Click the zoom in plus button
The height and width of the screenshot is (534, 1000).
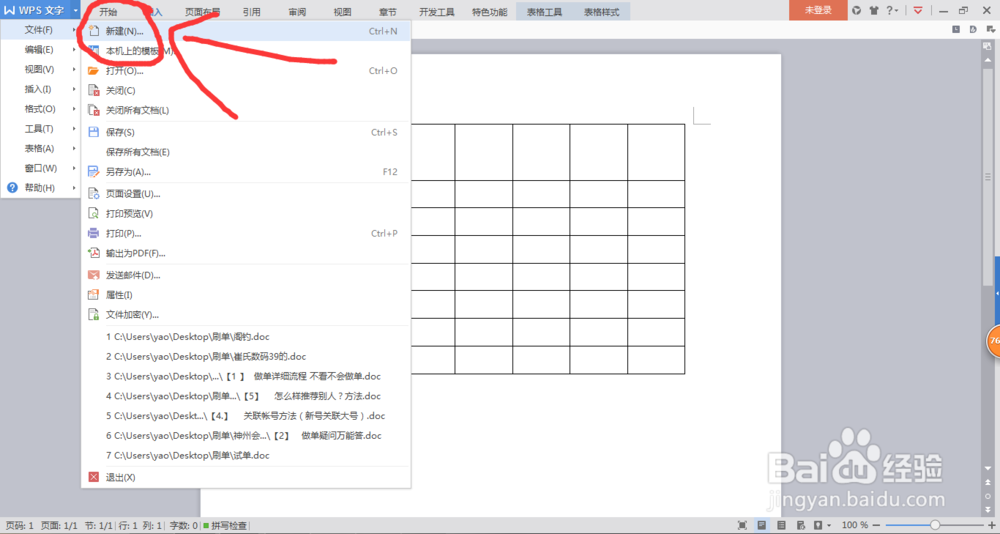991,525
